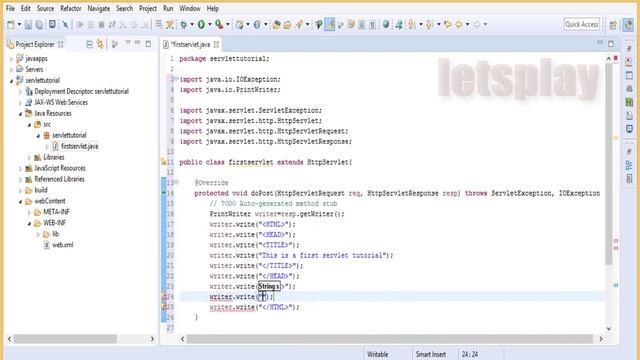The height and width of the screenshot is (360, 640).
Task: Select the Project Explorer tab
Action: pos(35,44)
